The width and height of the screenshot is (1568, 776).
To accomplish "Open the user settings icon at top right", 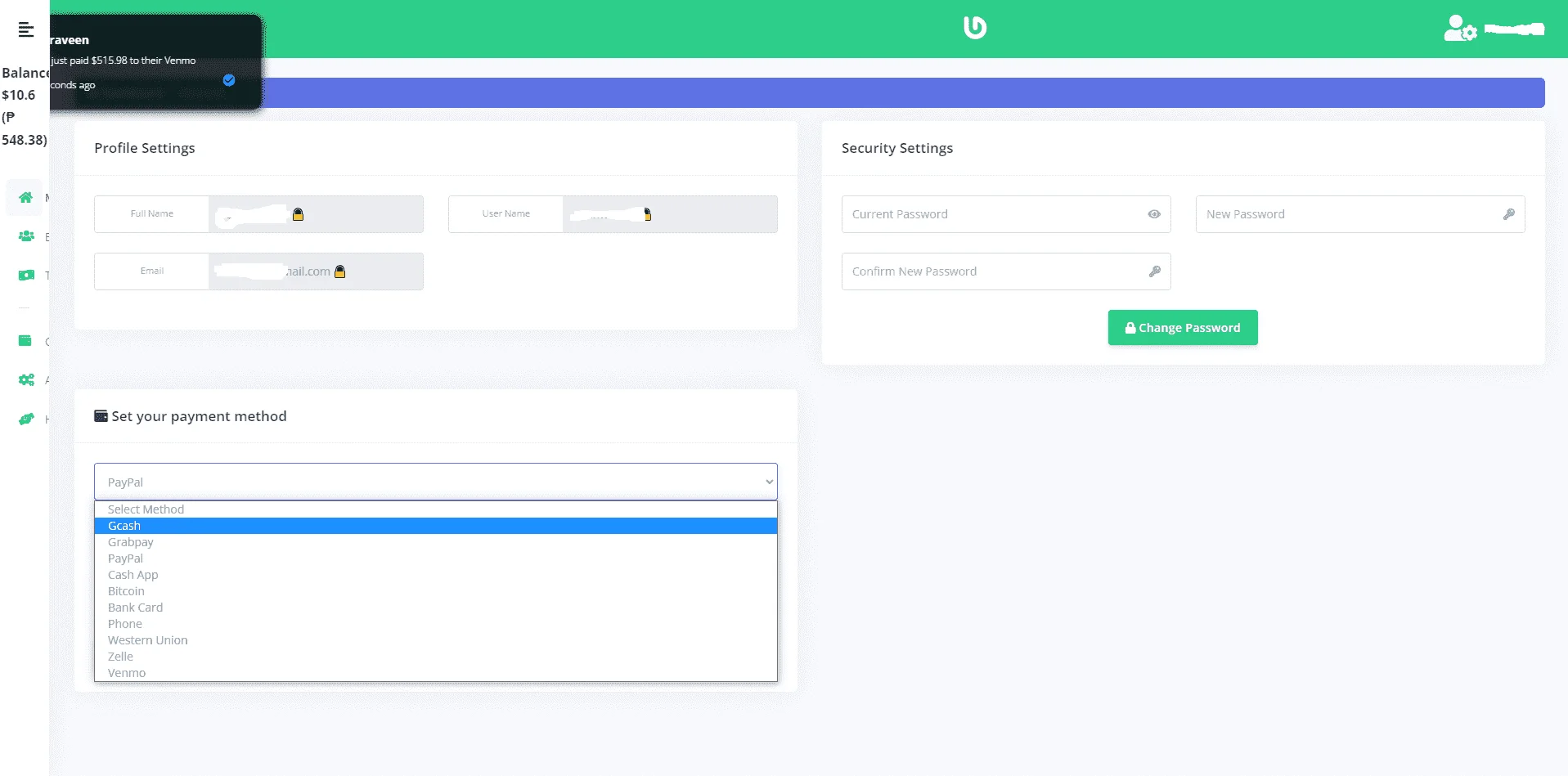I will point(1460,28).
